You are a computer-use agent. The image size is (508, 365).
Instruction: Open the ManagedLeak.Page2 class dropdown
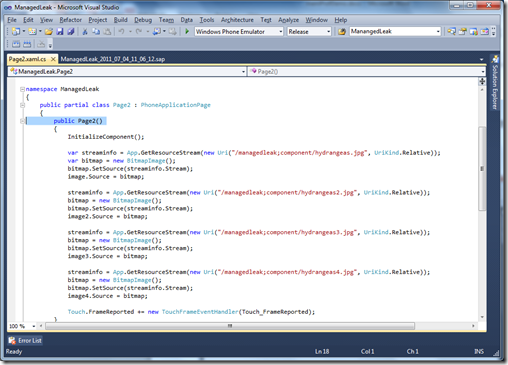[x=127, y=71]
